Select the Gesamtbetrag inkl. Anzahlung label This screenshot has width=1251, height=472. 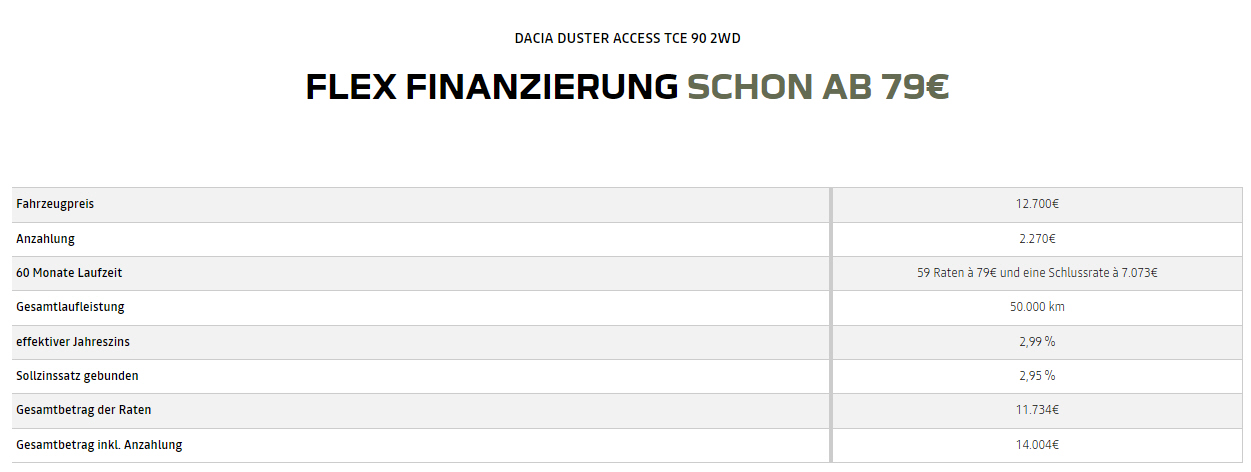click(99, 445)
